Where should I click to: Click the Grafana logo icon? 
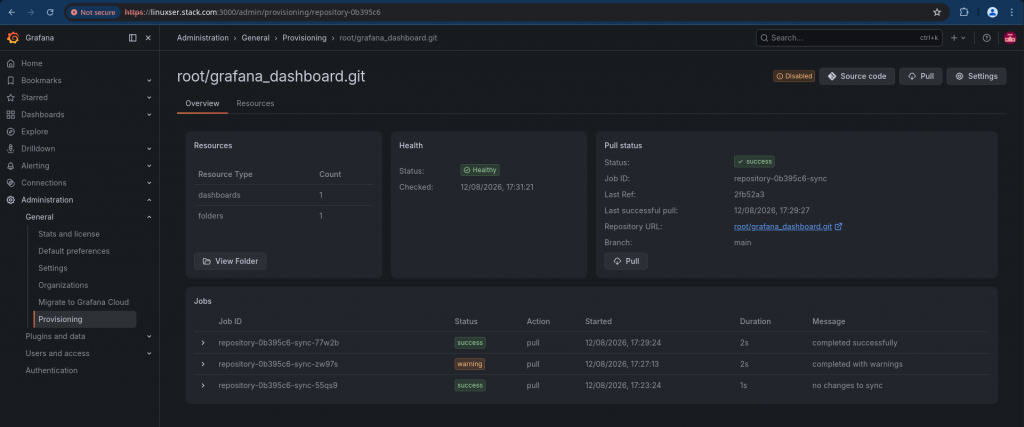[12, 38]
